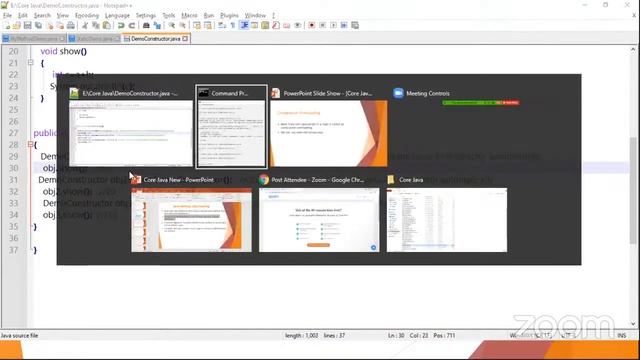The width and height of the screenshot is (640, 360).
Task: Toggle the highlighted Indent Guide icon
Action: pyautogui.click(x=244, y=25)
